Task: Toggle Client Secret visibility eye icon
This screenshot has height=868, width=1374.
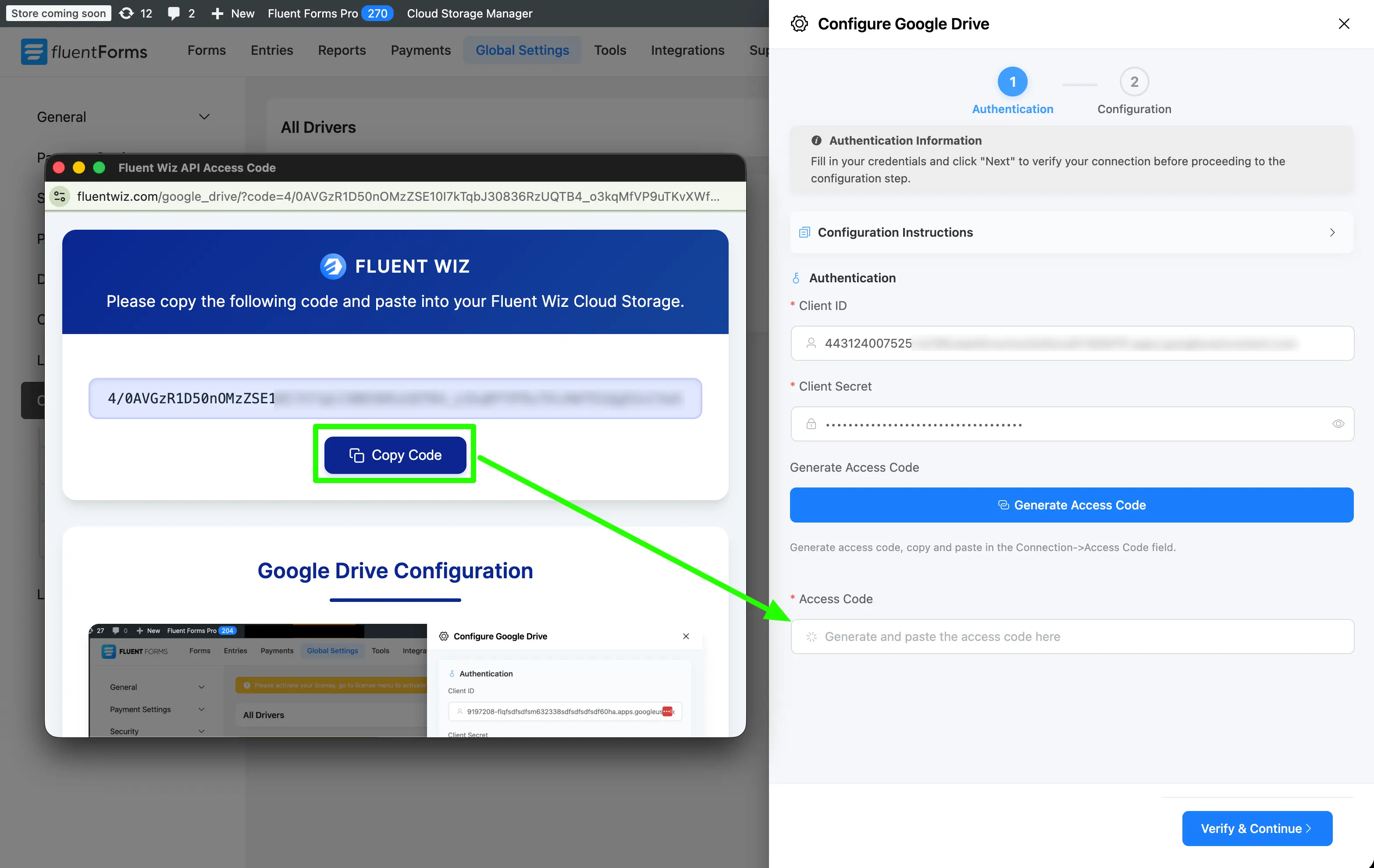Action: pyautogui.click(x=1338, y=424)
